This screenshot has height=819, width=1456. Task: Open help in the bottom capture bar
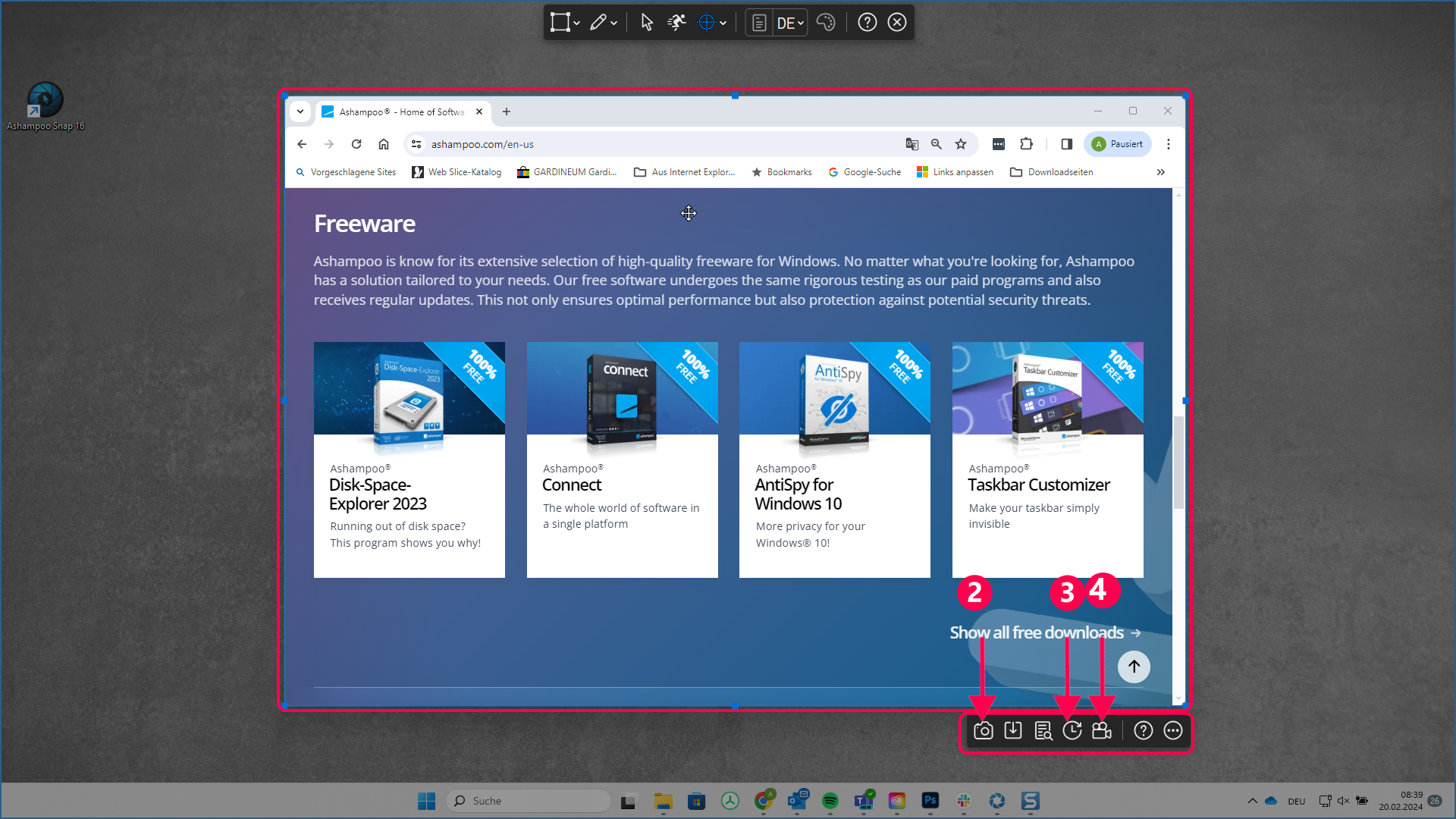tap(1144, 730)
